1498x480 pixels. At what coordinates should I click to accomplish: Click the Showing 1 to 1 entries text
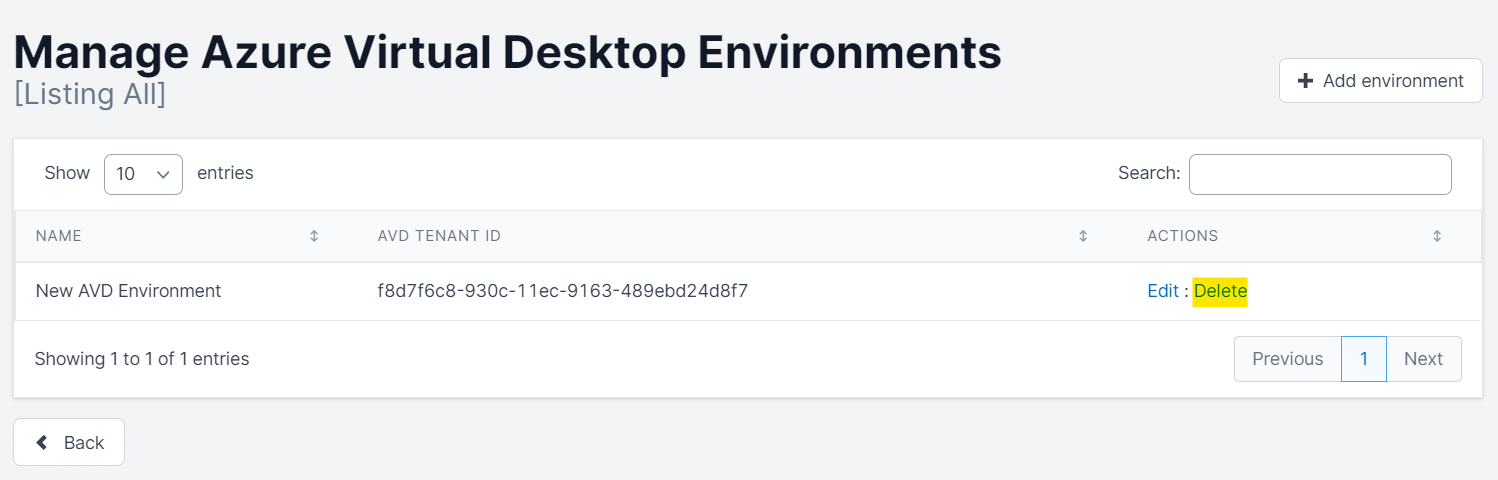tap(142, 358)
